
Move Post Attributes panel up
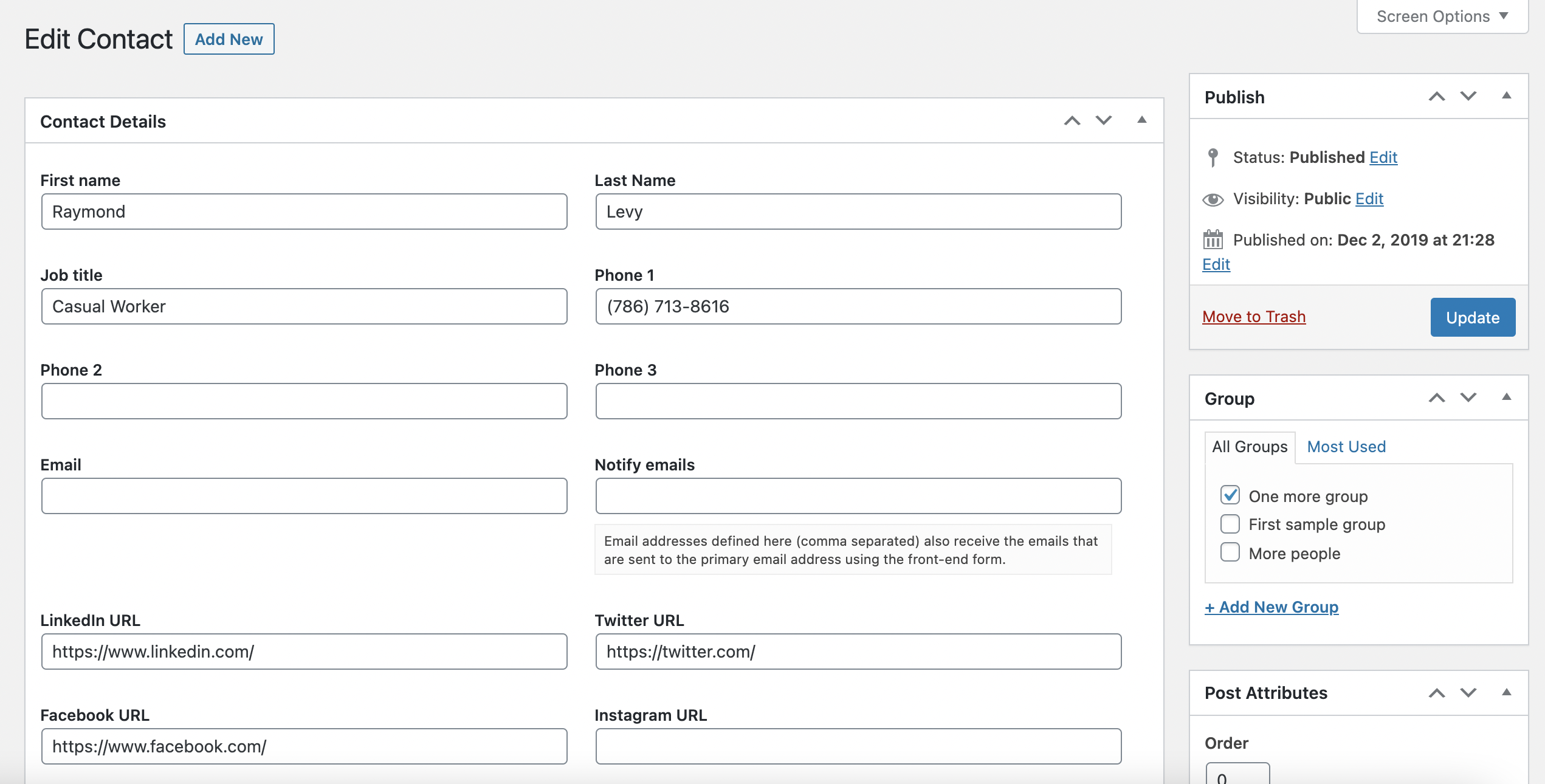point(1437,693)
